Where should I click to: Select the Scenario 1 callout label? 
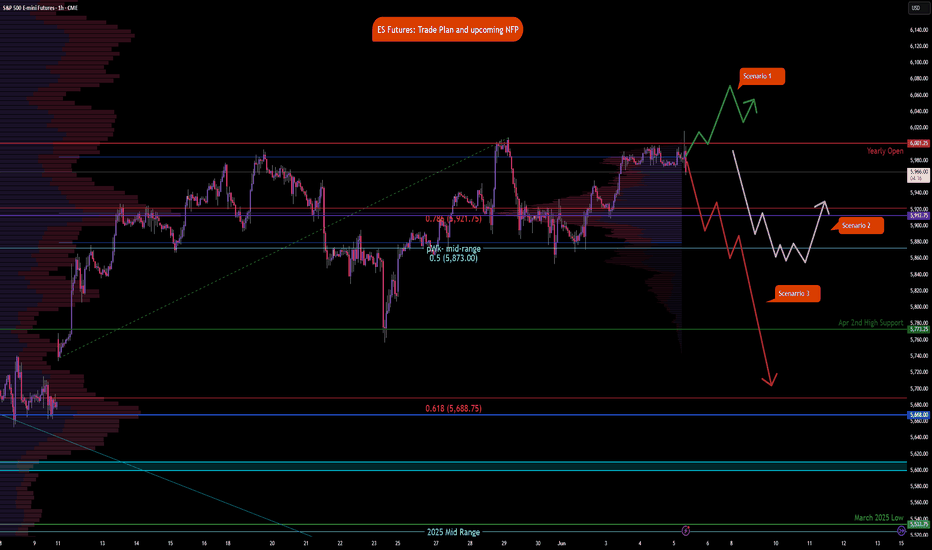761,77
